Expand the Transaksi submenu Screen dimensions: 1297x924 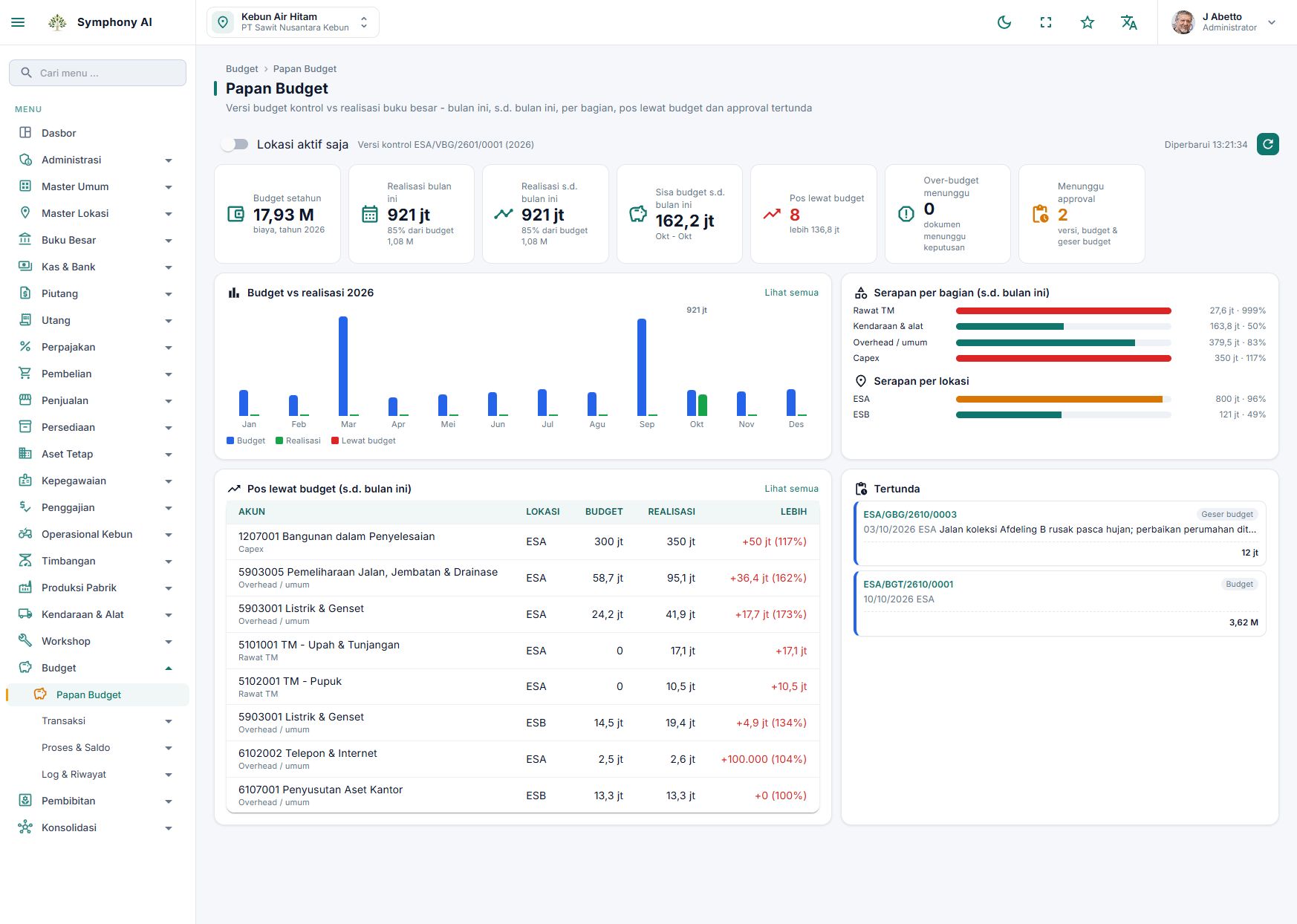pos(97,721)
